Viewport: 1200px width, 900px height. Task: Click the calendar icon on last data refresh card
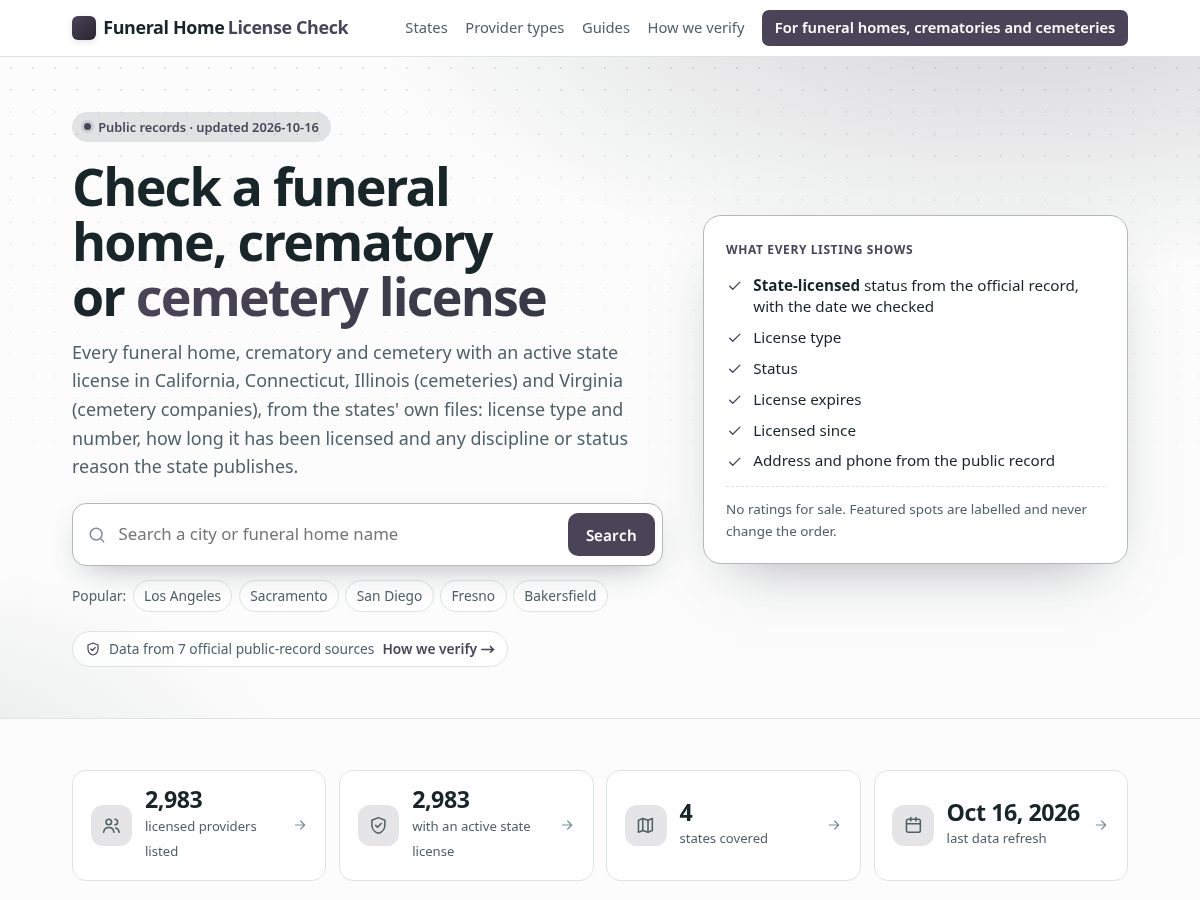point(913,825)
